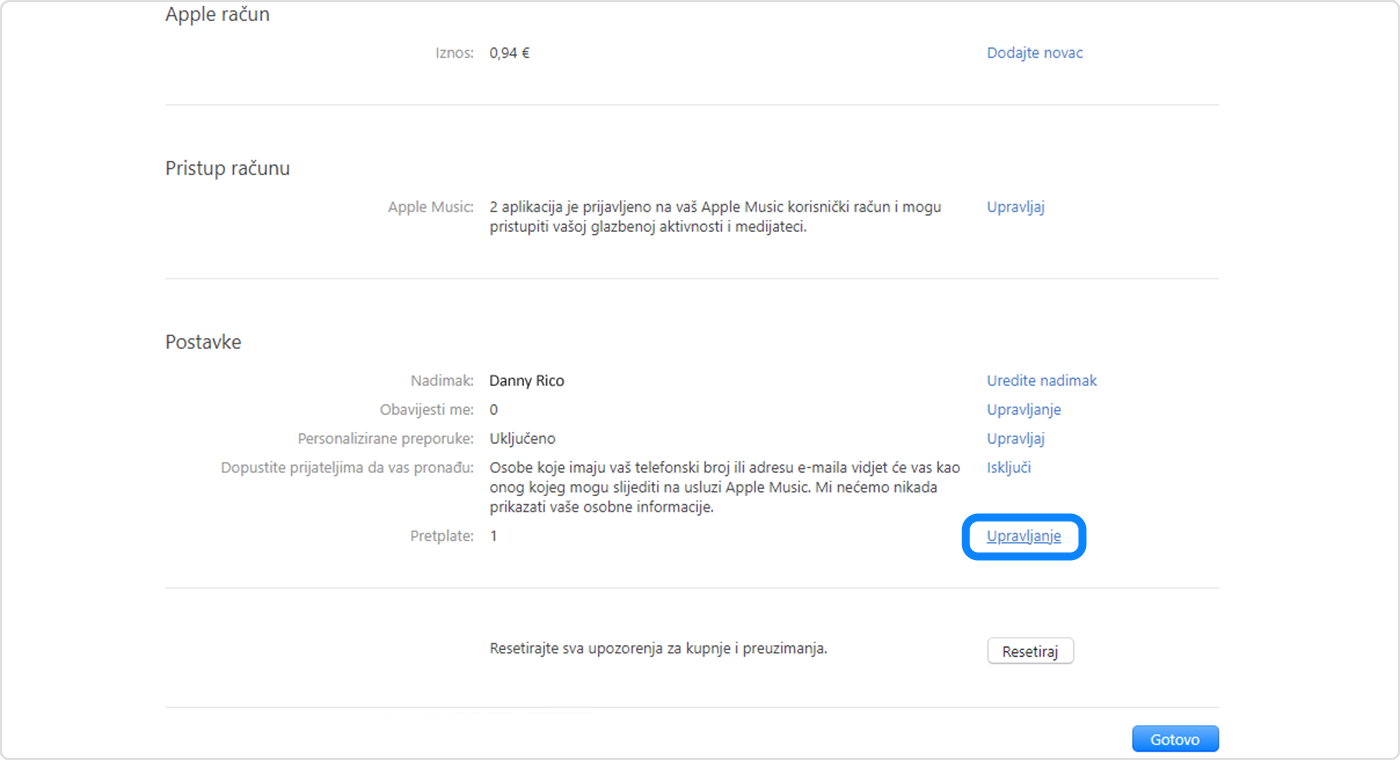The image size is (1400, 760).
Task: Select the Iznos label
Action: point(455,52)
